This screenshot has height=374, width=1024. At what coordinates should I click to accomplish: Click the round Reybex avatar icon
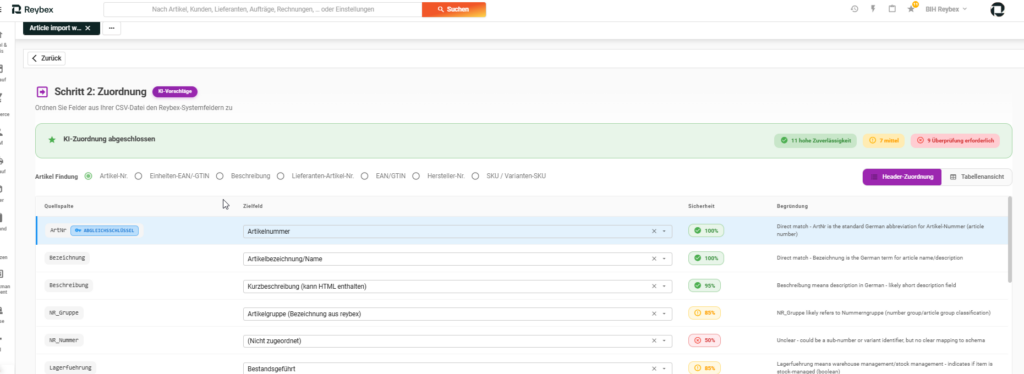[998, 9]
